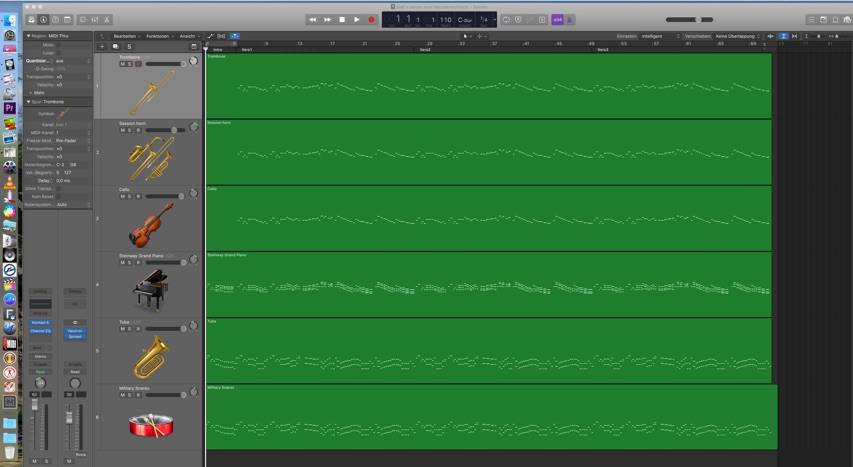The height and width of the screenshot is (467, 853).
Task: Open the Scissors editors button
Action: [107, 20]
